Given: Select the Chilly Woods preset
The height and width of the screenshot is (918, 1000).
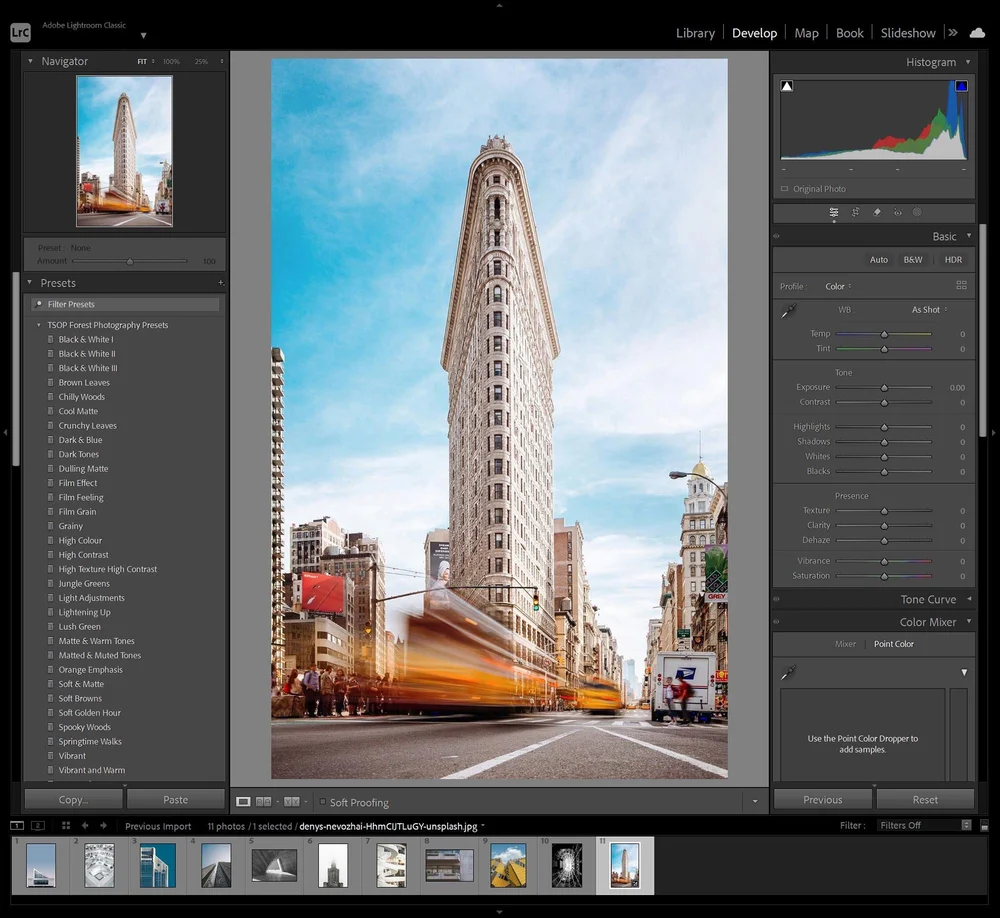Looking at the screenshot, I should point(81,397).
